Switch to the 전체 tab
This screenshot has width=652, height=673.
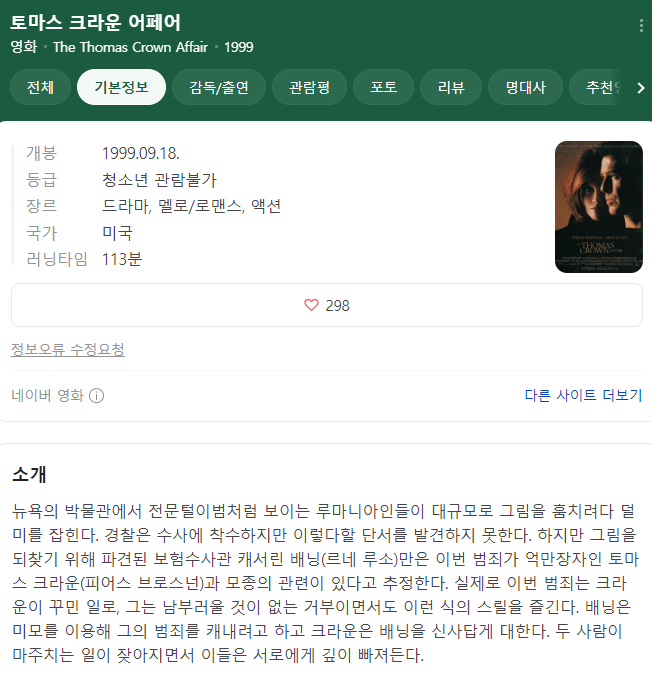pyautogui.click(x=40, y=88)
